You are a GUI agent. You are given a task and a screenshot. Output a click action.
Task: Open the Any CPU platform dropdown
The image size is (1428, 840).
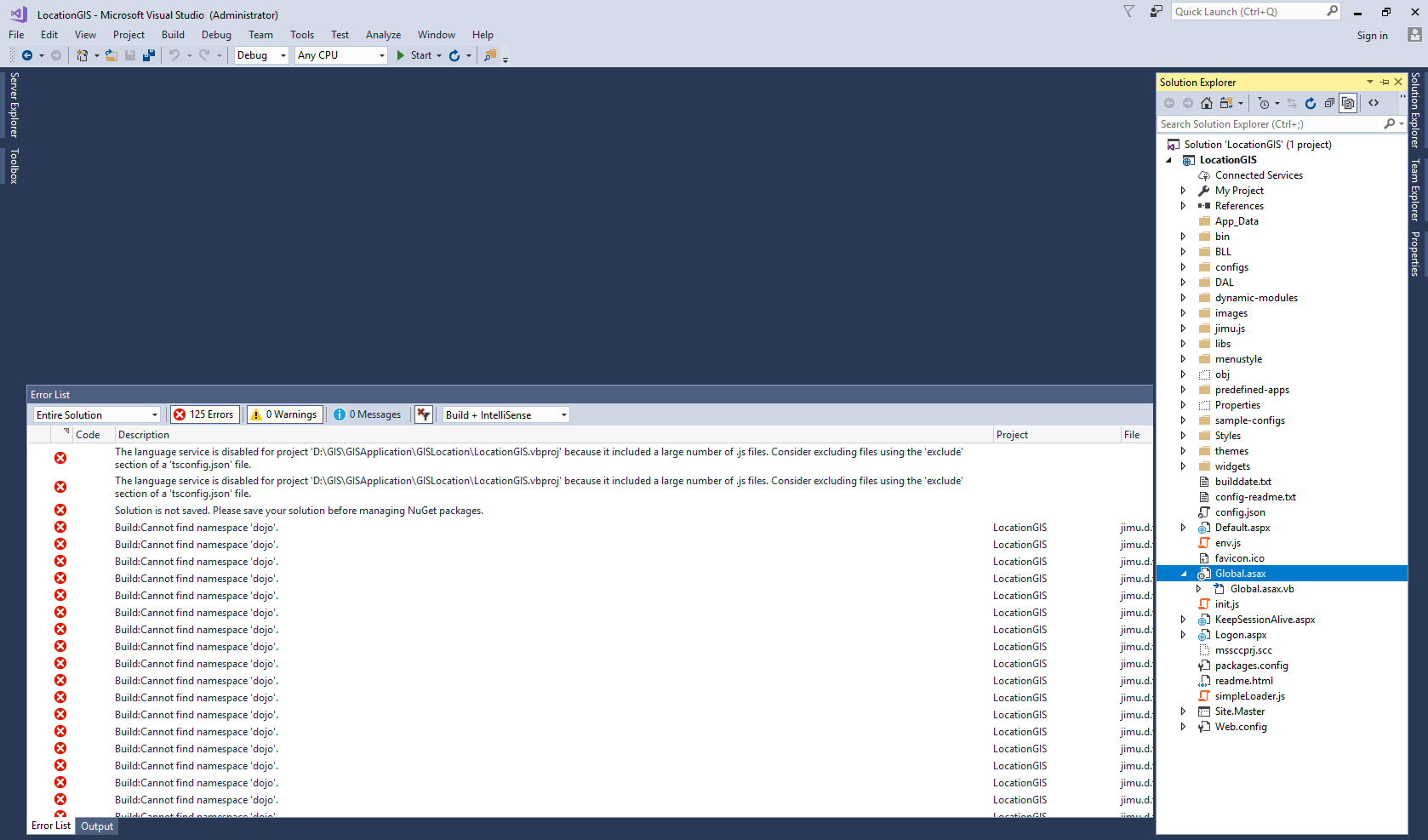(341, 55)
